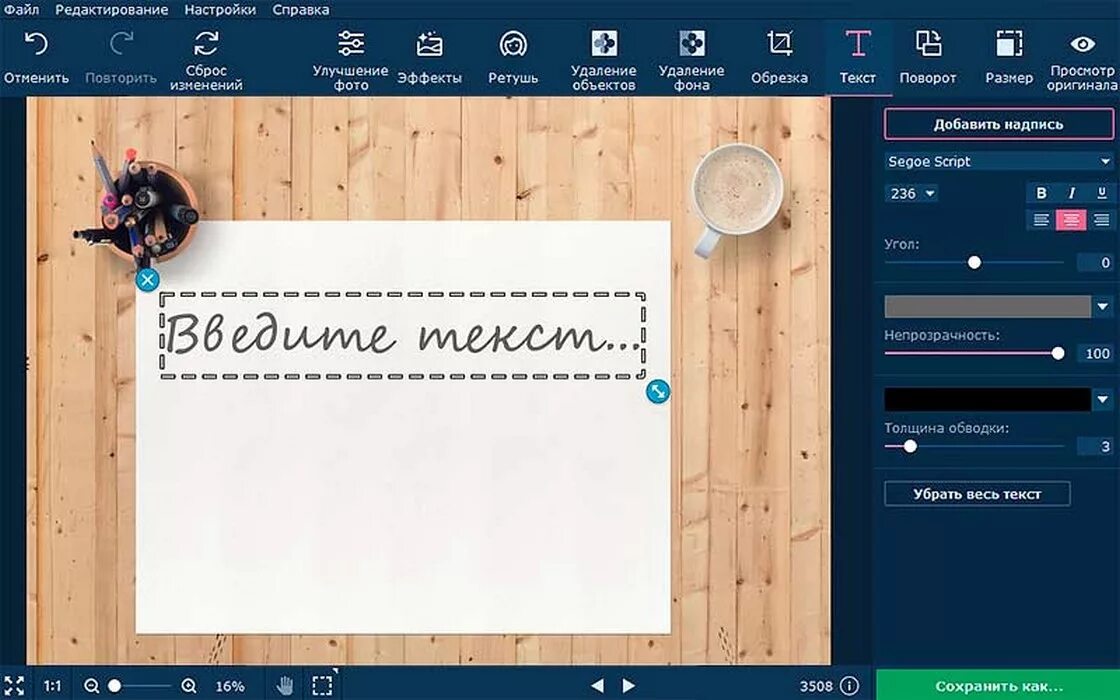This screenshot has width=1120, height=700.
Task: Align text to the center
Action: tap(1071, 220)
